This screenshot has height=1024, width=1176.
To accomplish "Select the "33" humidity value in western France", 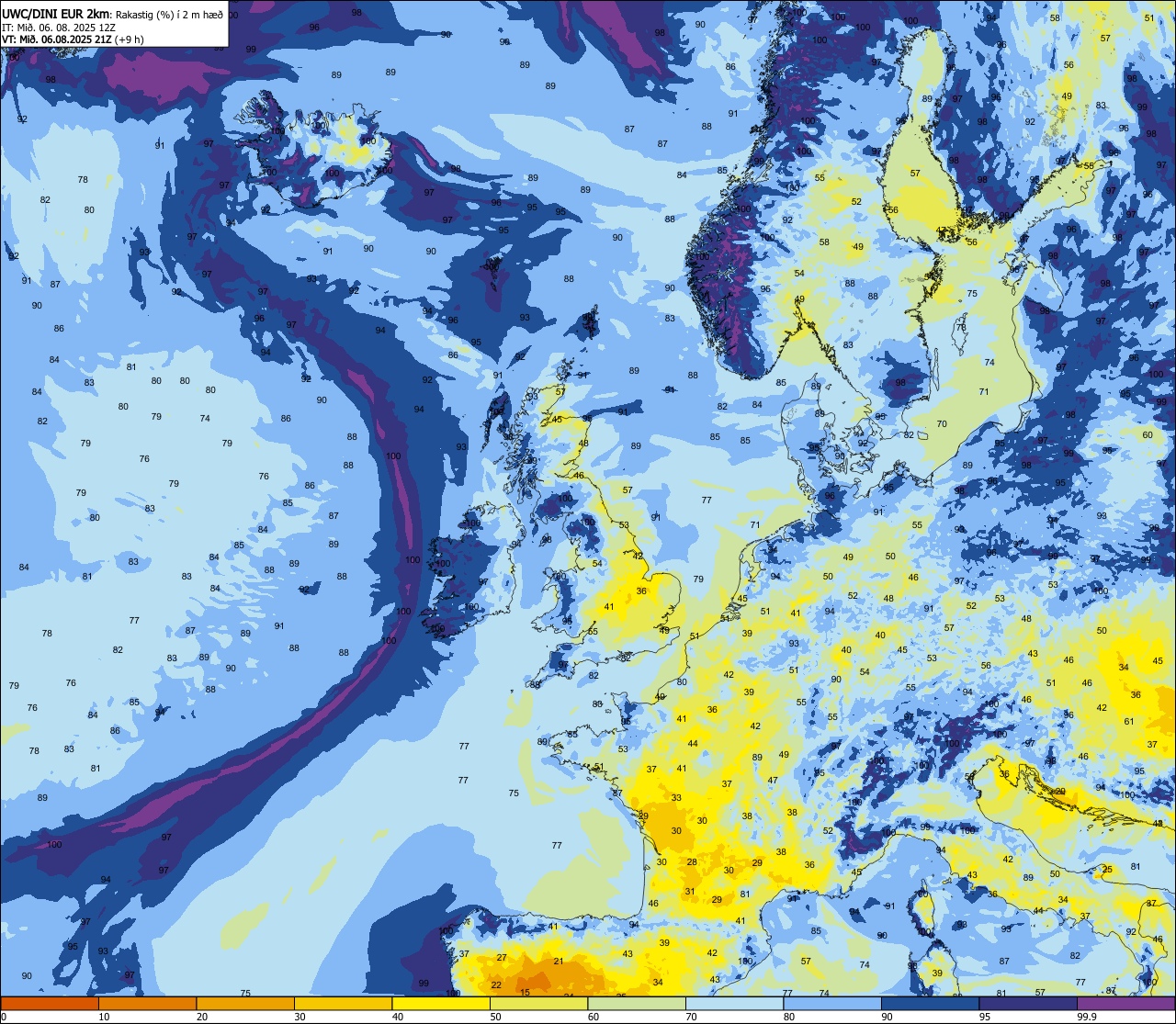I will [676, 797].
